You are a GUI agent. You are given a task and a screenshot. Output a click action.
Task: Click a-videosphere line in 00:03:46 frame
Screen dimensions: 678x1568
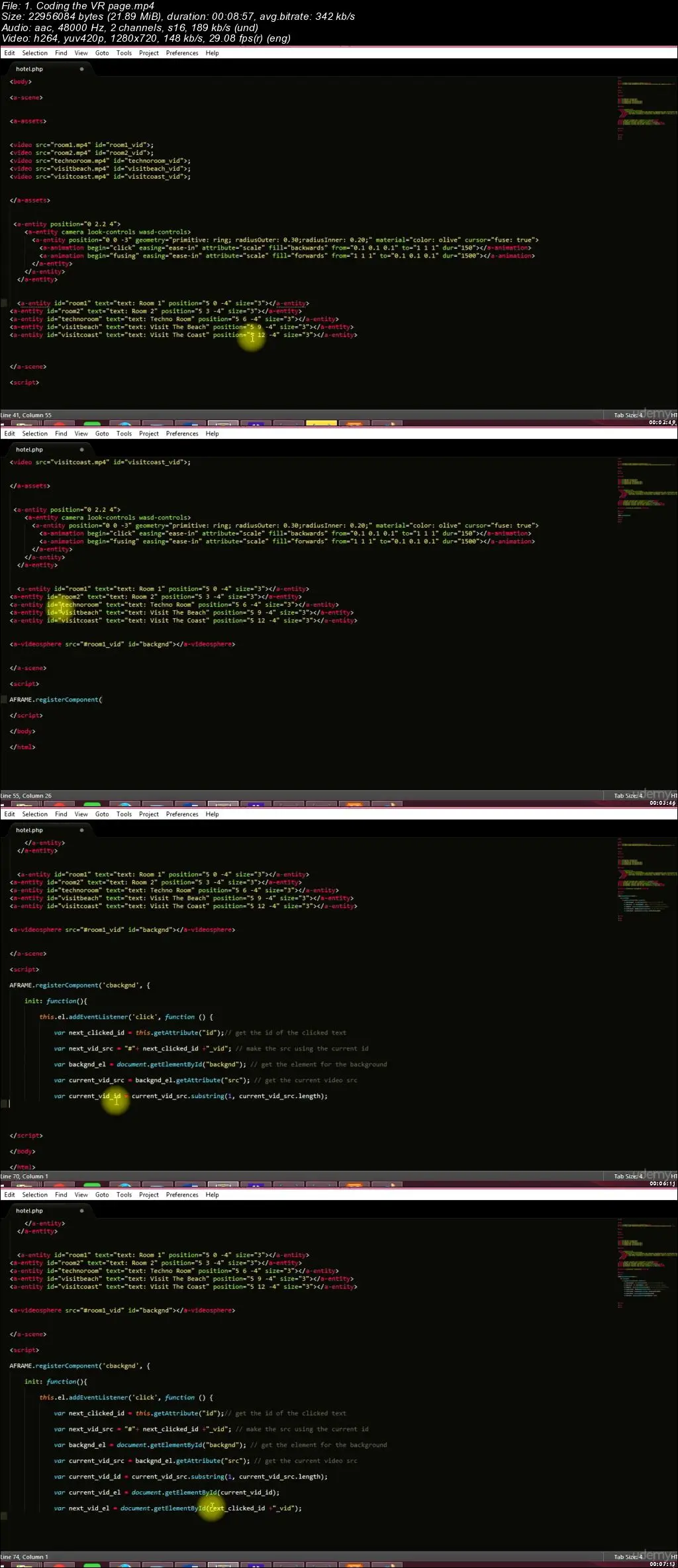click(x=122, y=644)
